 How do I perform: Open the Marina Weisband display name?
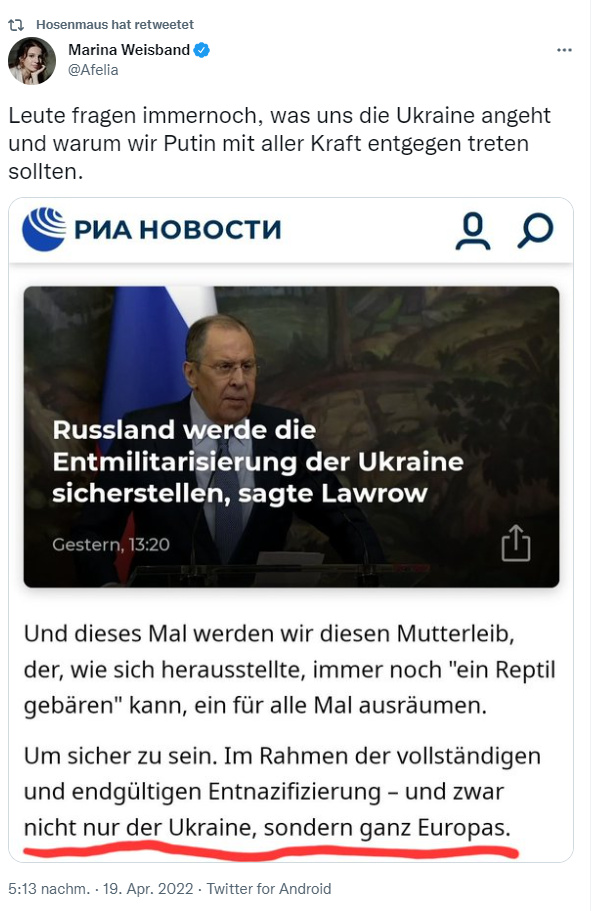[129, 51]
